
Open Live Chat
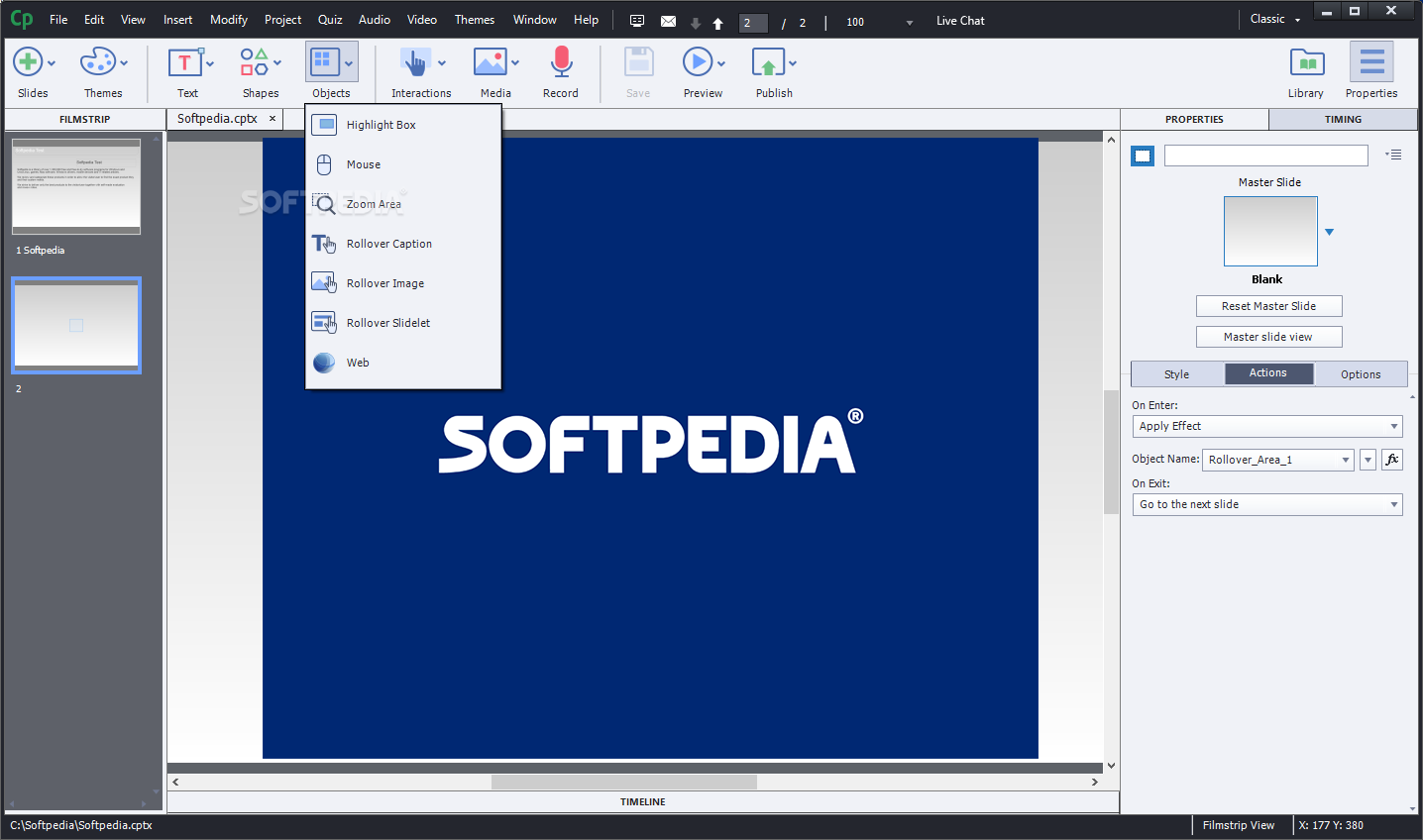click(x=960, y=21)
